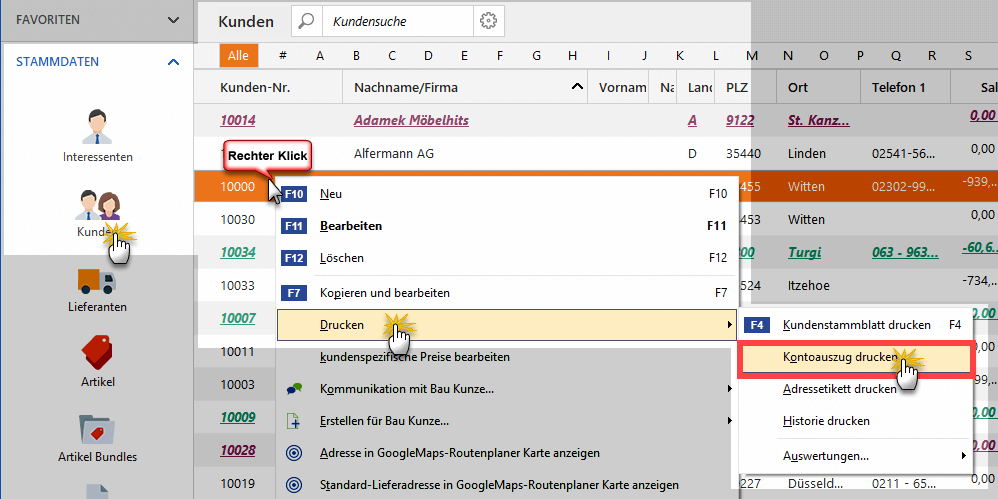998x499 pixels.
Task: Select customer number 10030 row
Action: [x=237, y=219]
